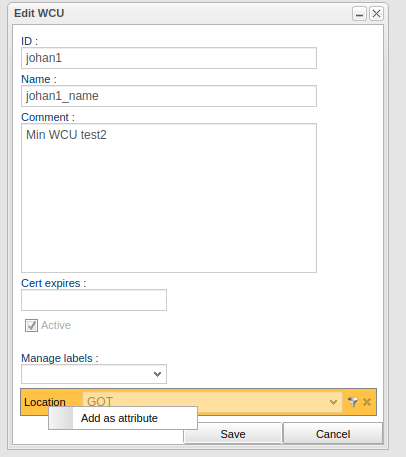The image size is (406, 457).
Task: Select the Comment text area
Action: (169, 198)
